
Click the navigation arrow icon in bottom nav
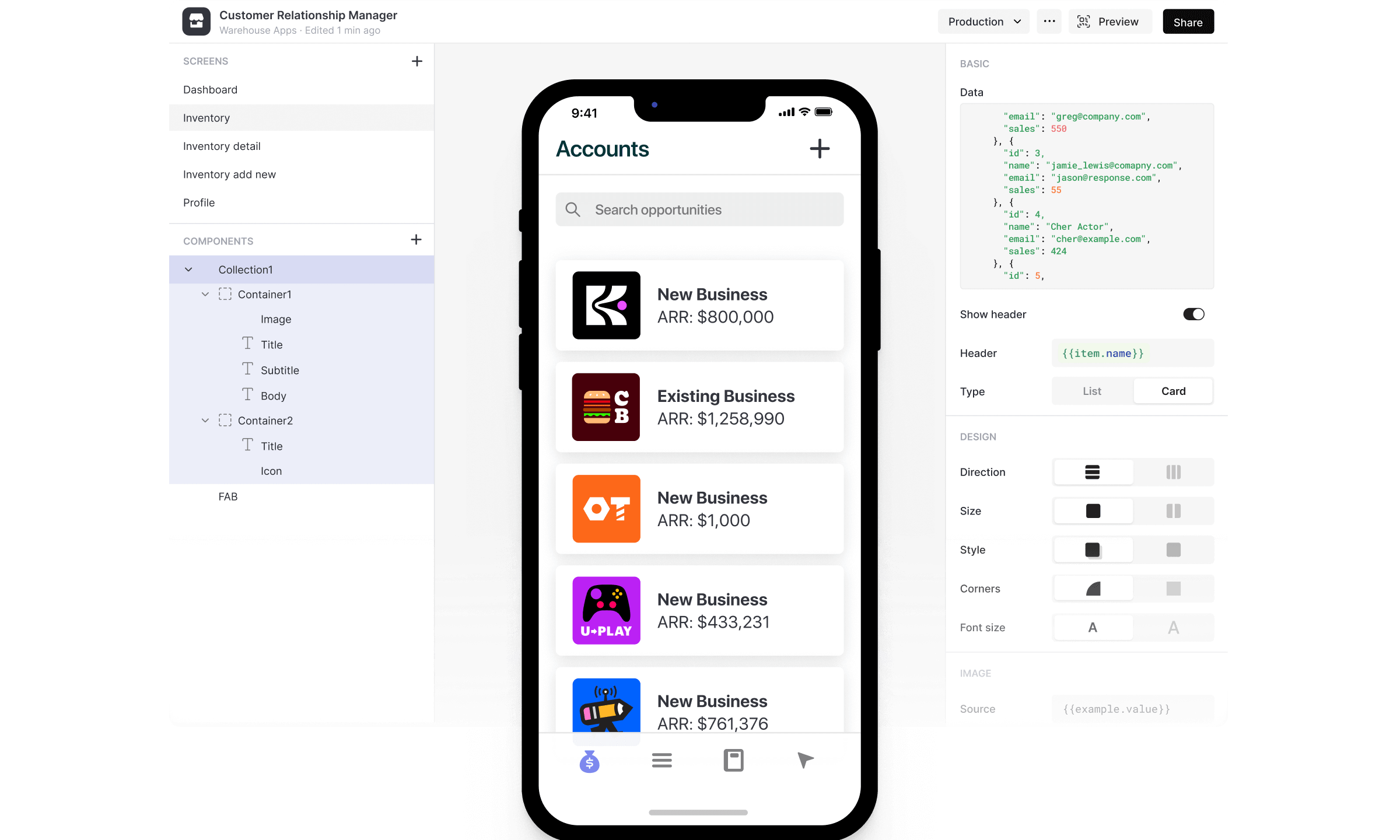click(x=806, y=760)
